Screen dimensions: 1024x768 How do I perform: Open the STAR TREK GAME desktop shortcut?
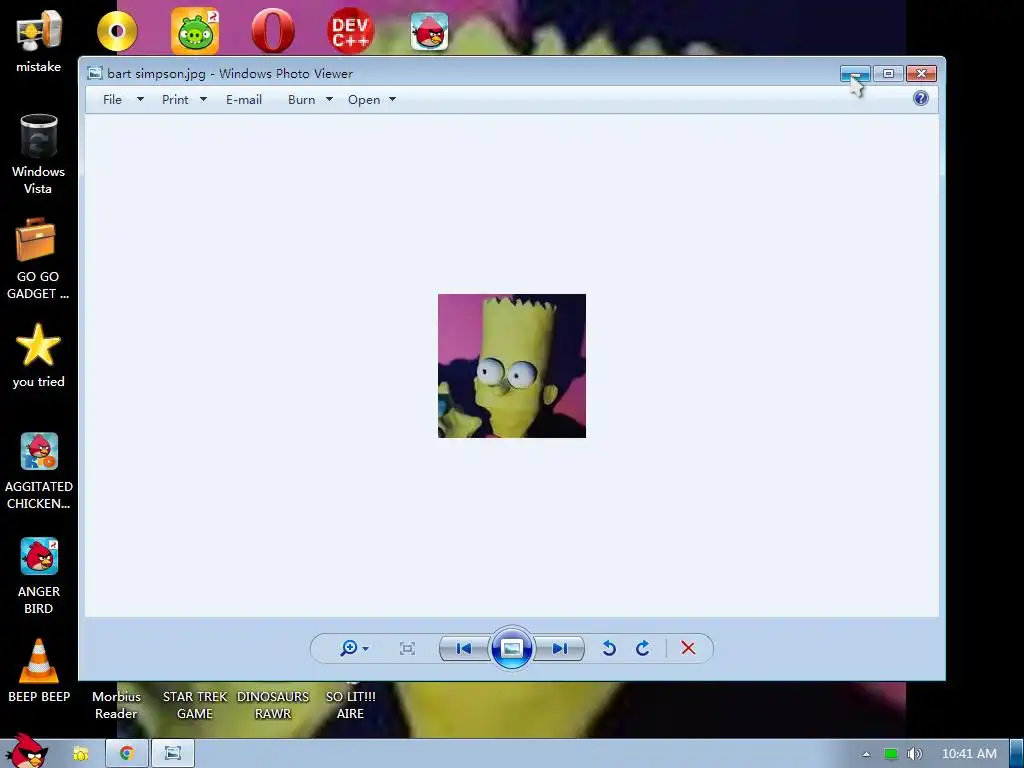coord(195,705)
